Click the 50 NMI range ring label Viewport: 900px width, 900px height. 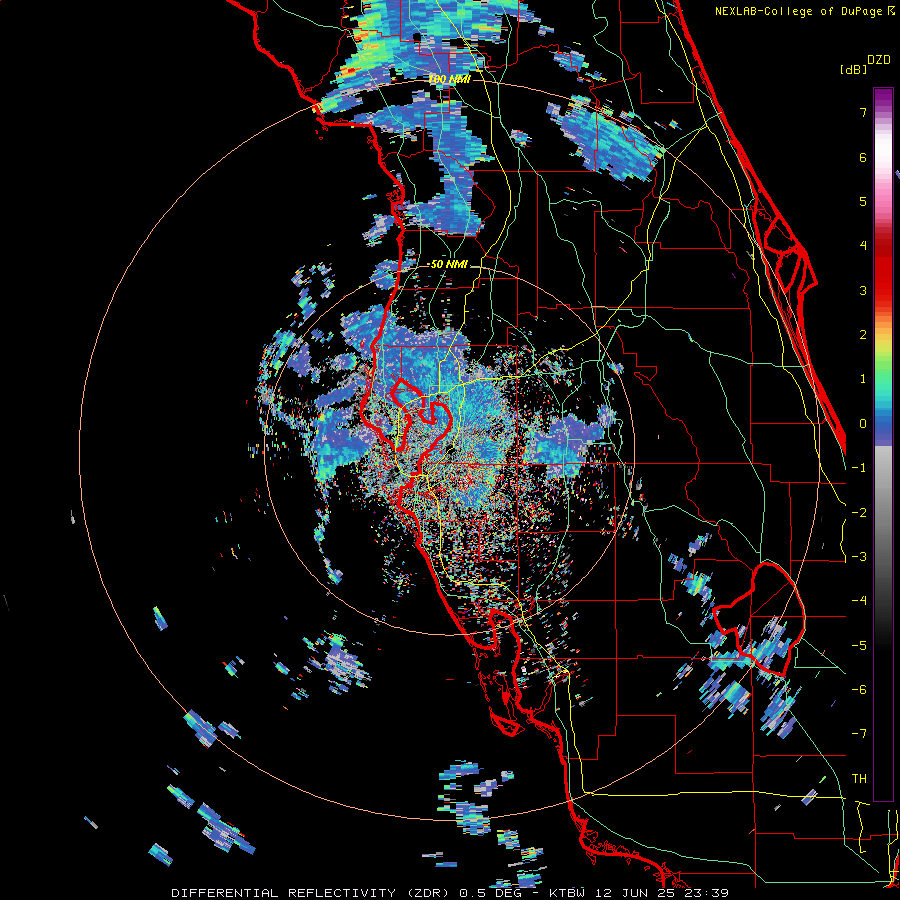[x=448, y=265]
